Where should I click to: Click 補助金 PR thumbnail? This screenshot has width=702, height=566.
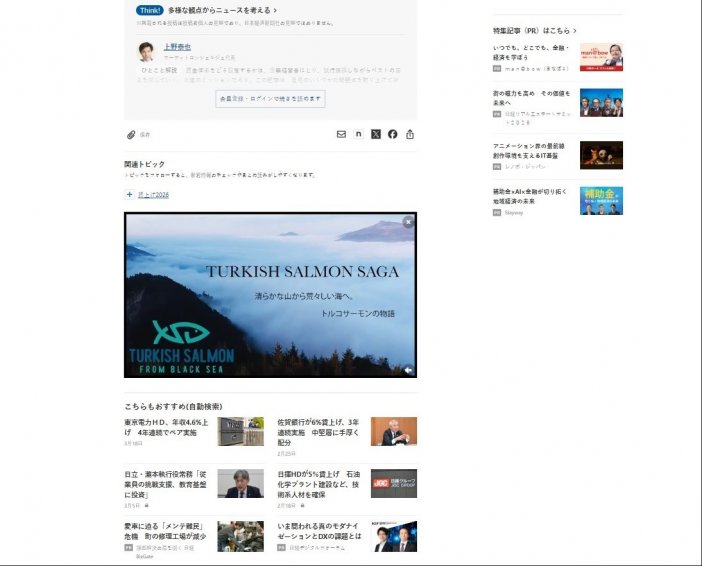coord(601,201)
